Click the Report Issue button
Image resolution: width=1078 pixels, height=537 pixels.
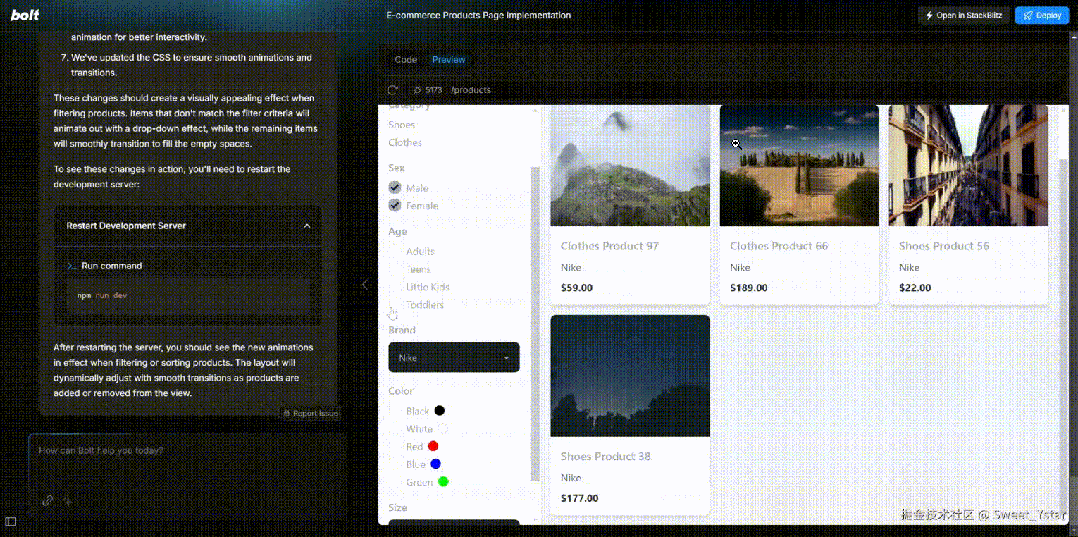click(311, 413)
